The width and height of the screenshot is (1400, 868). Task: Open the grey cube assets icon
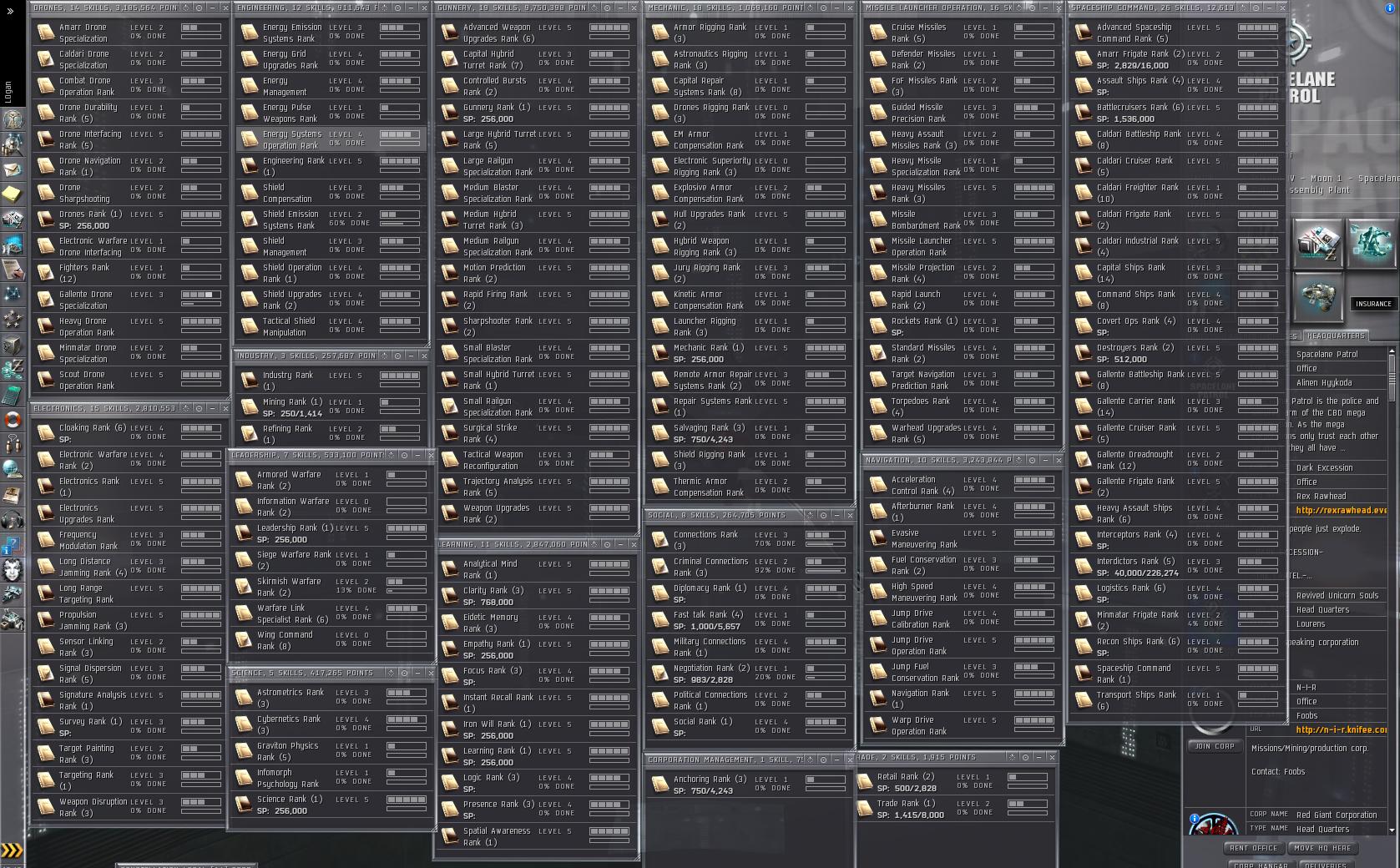coord(13,345)
